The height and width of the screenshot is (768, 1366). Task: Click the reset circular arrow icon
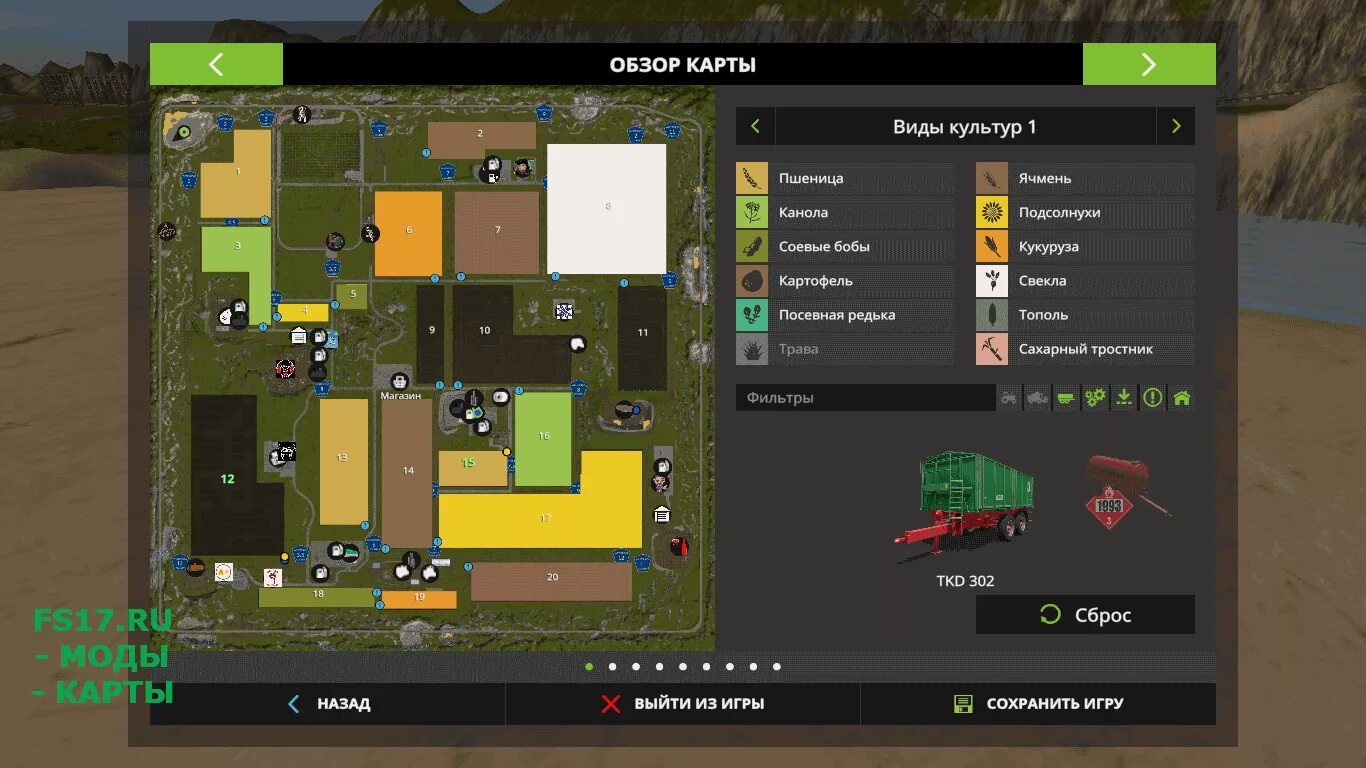(1050, 615)
